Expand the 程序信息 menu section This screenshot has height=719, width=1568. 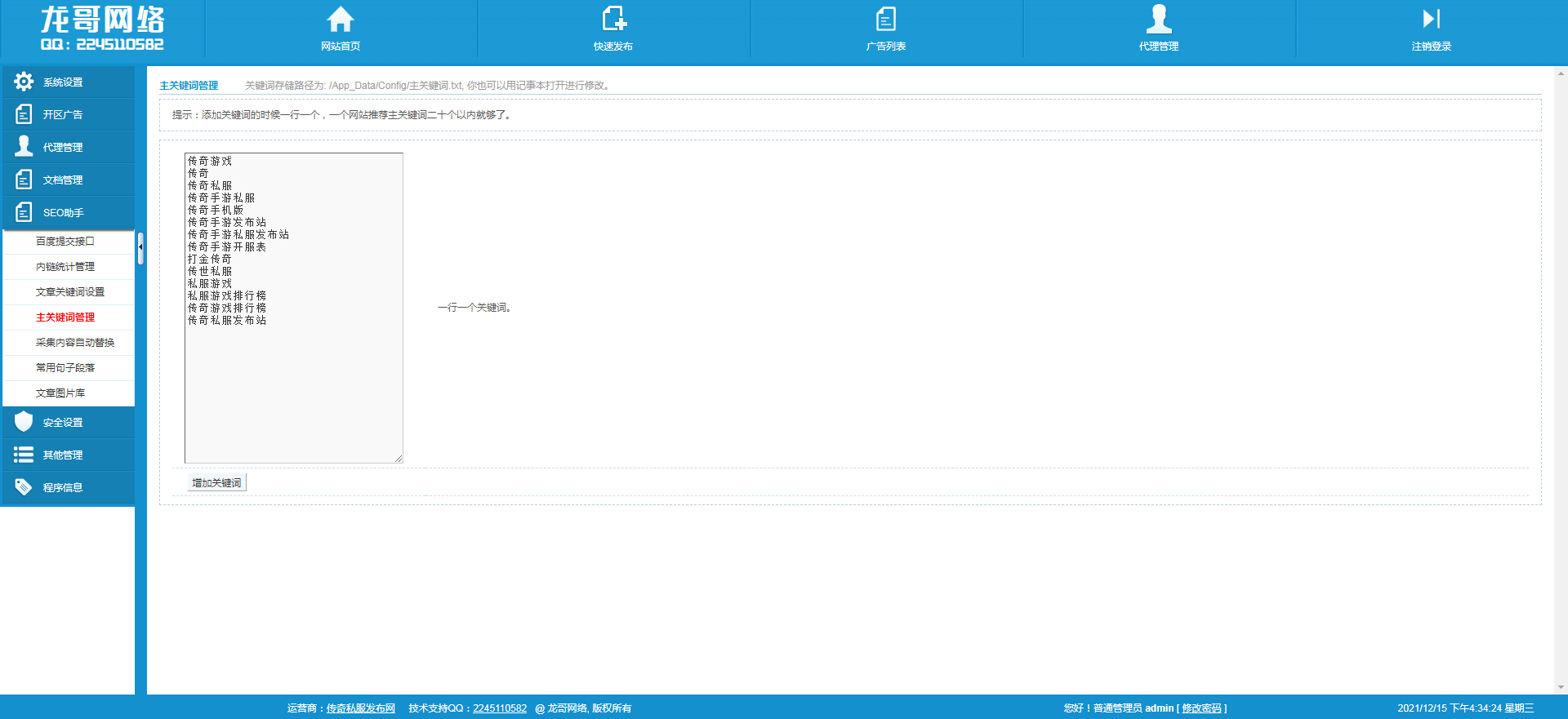(68, 487)
